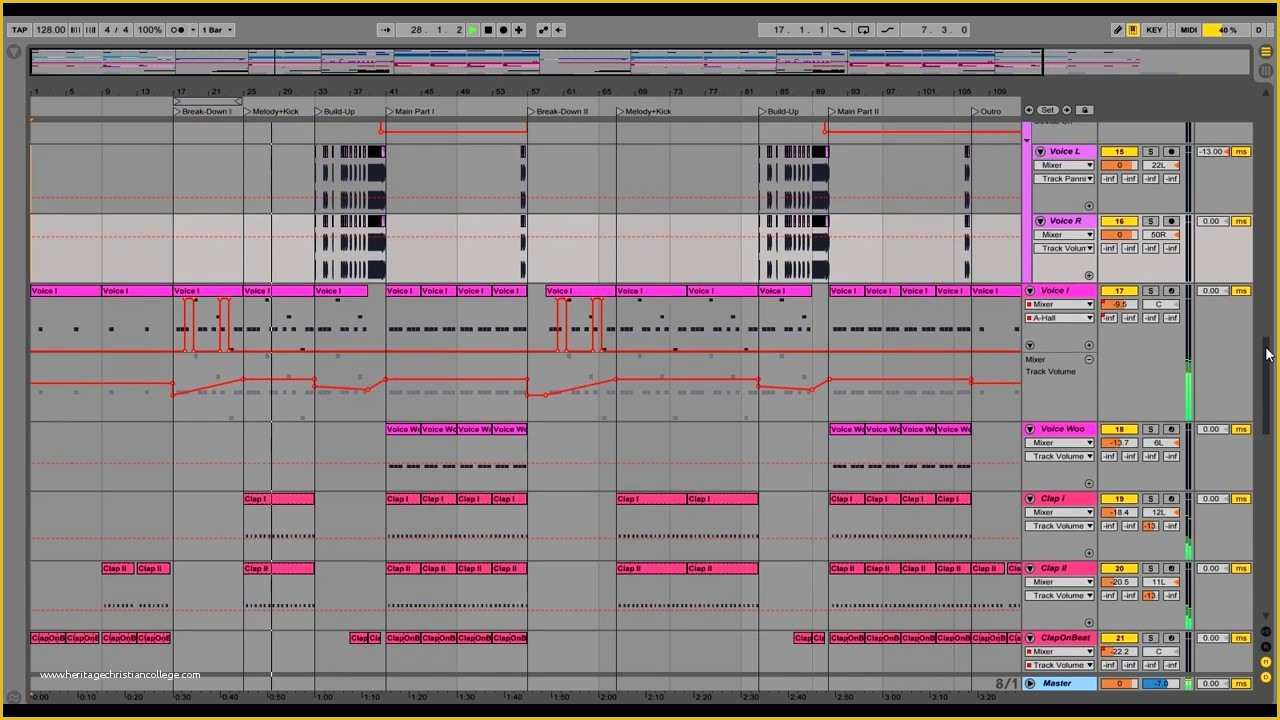Open Clap II Track Volume chooser

[x=1061, y=595]
